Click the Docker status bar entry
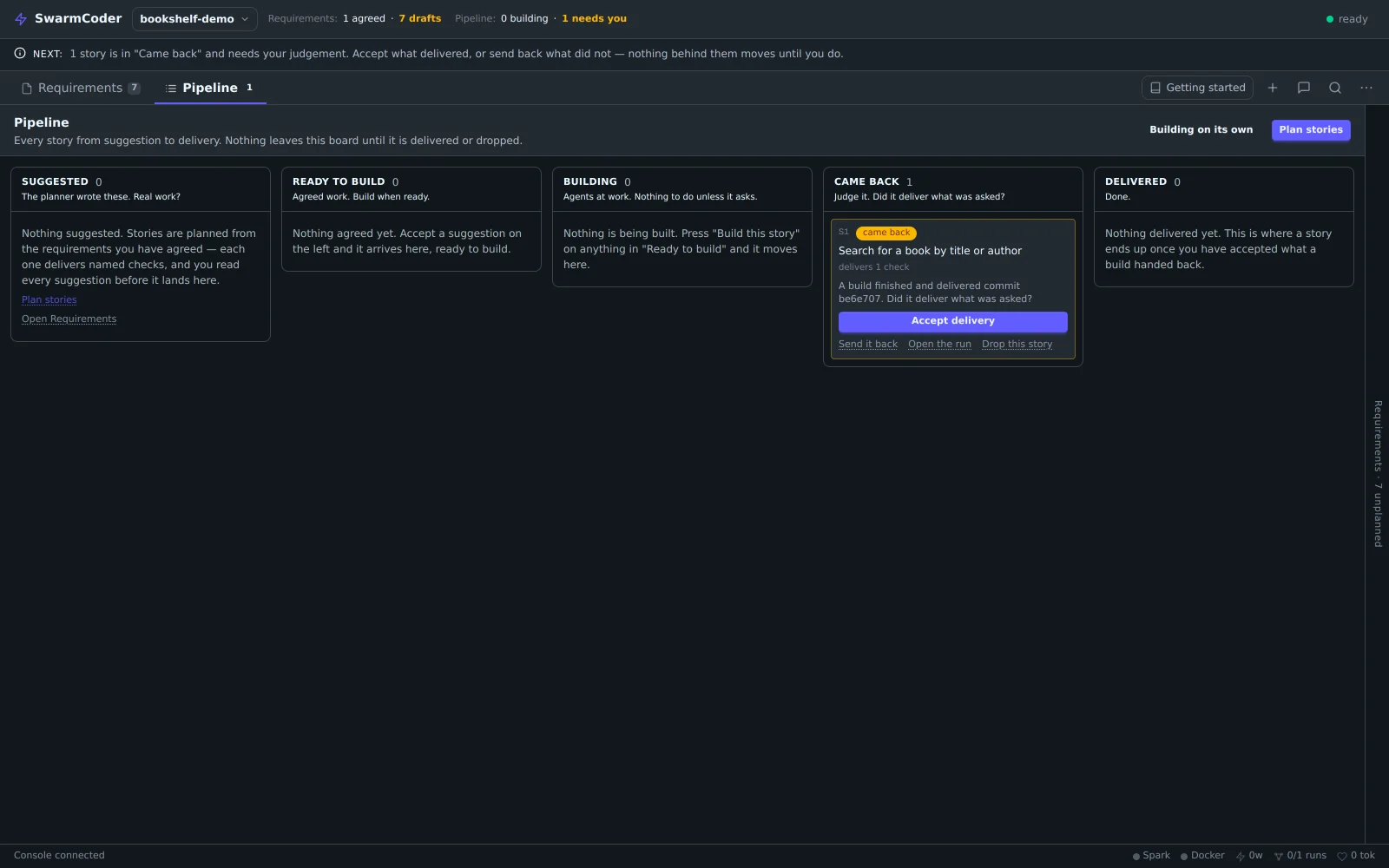Viewport: 1389px width, 868px height. pos(1202,856)
